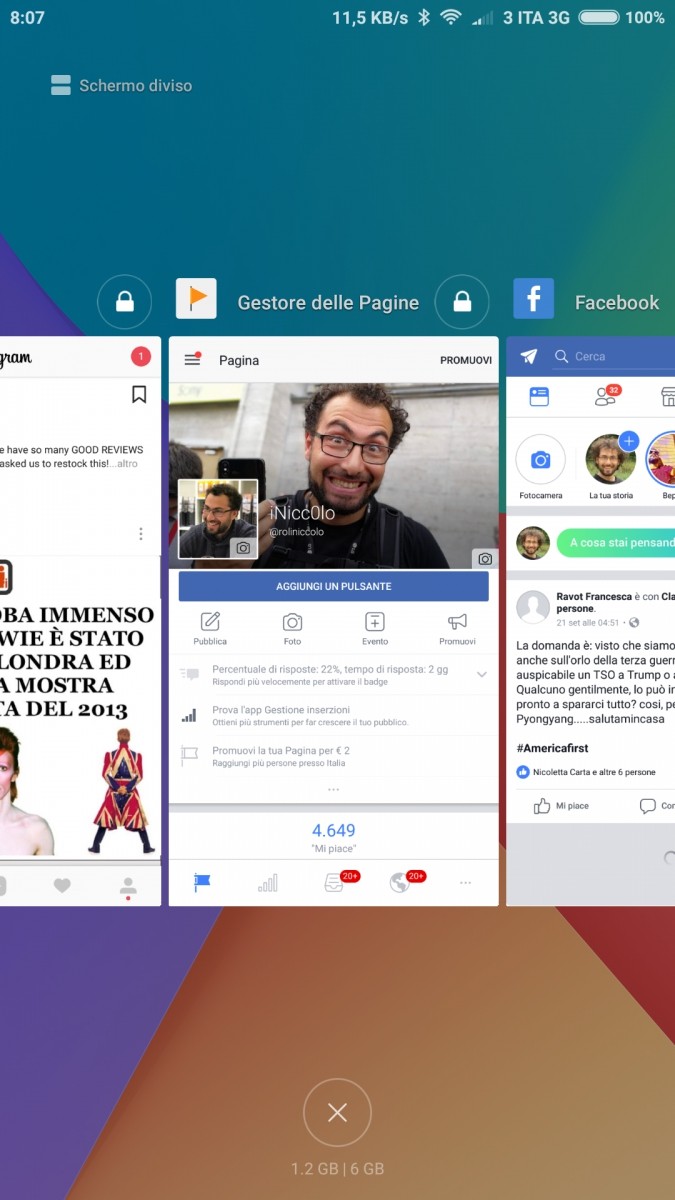Tap the 1.2 GB | 6 GB memory text
Screen dimensions: 675x1200
[x=337, y=1168]
